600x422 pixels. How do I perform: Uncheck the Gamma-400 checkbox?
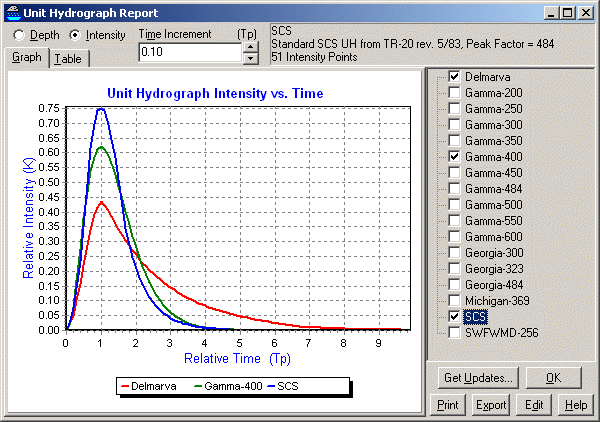(455, 157)
